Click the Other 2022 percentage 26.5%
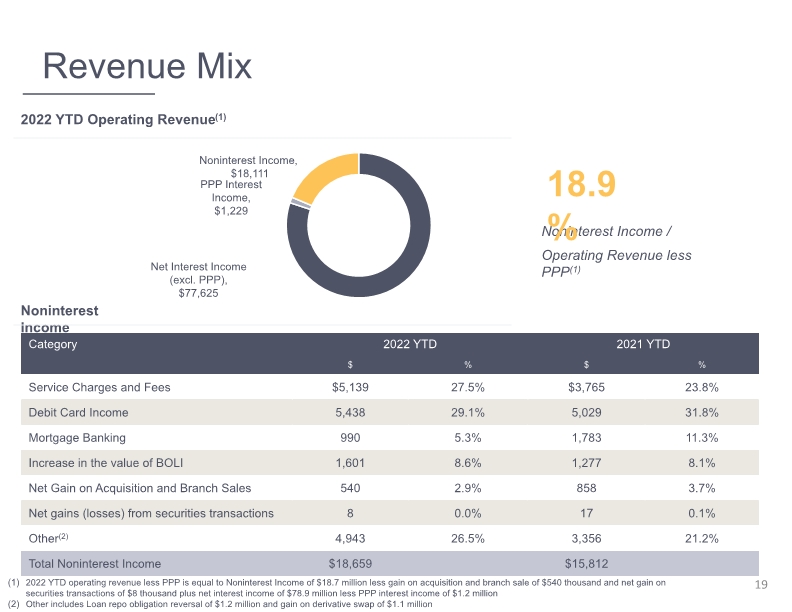Viewport: 792px width, 612px height. click(x=468, y=539)
